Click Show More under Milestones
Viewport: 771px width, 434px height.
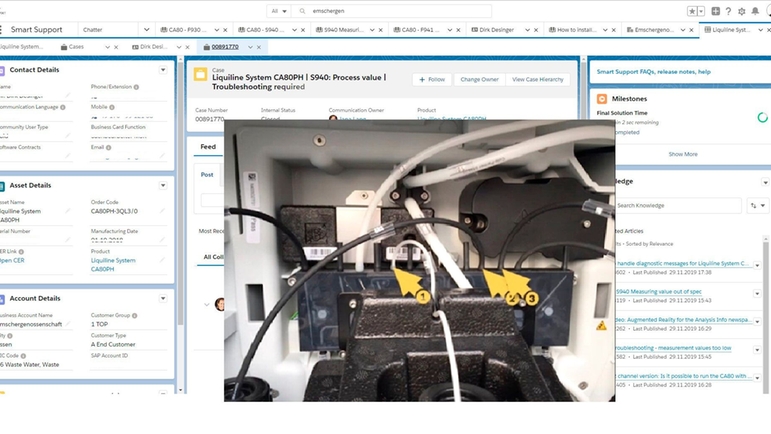(x=682, y=154)
